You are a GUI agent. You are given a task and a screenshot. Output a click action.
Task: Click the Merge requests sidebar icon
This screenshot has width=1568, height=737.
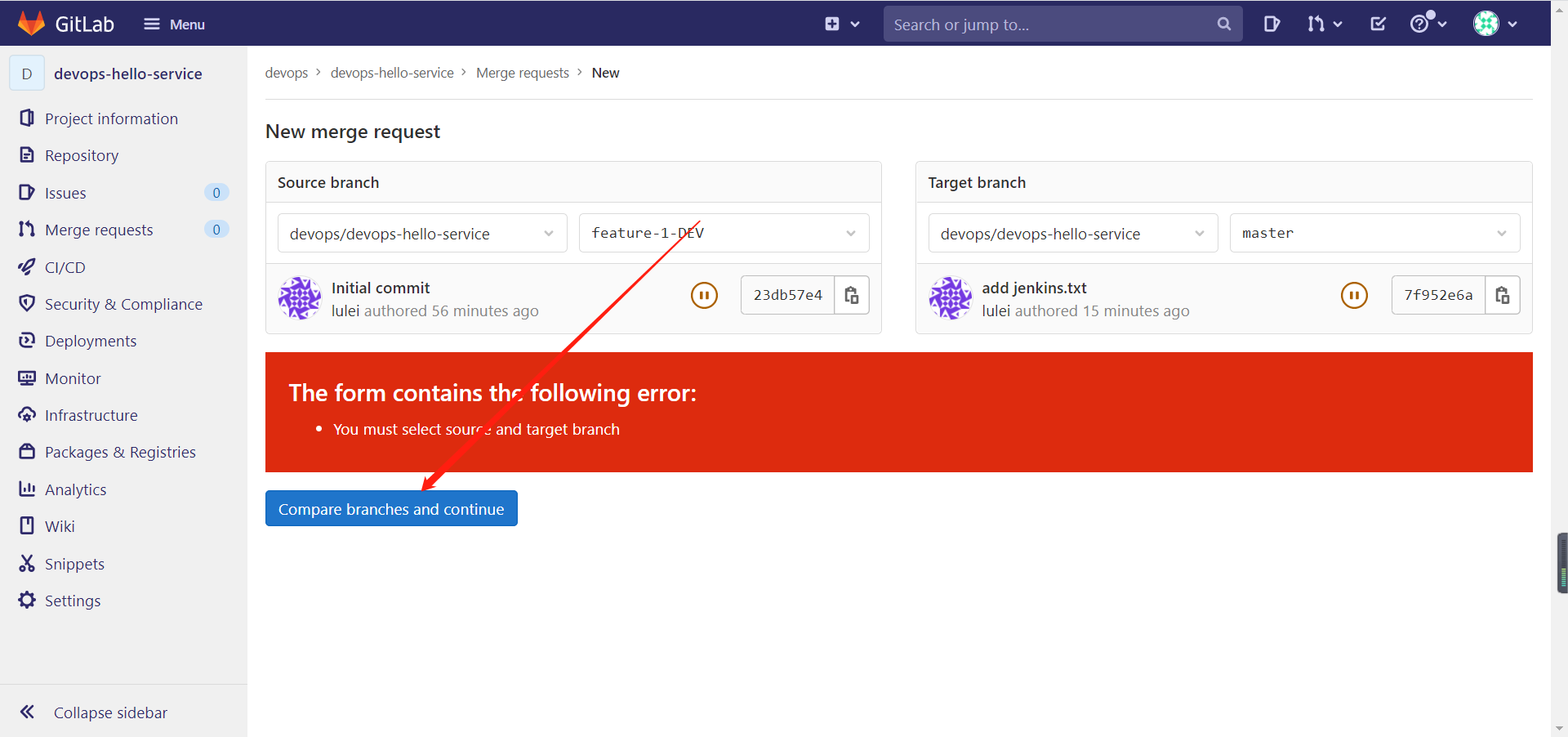(27, 230)
